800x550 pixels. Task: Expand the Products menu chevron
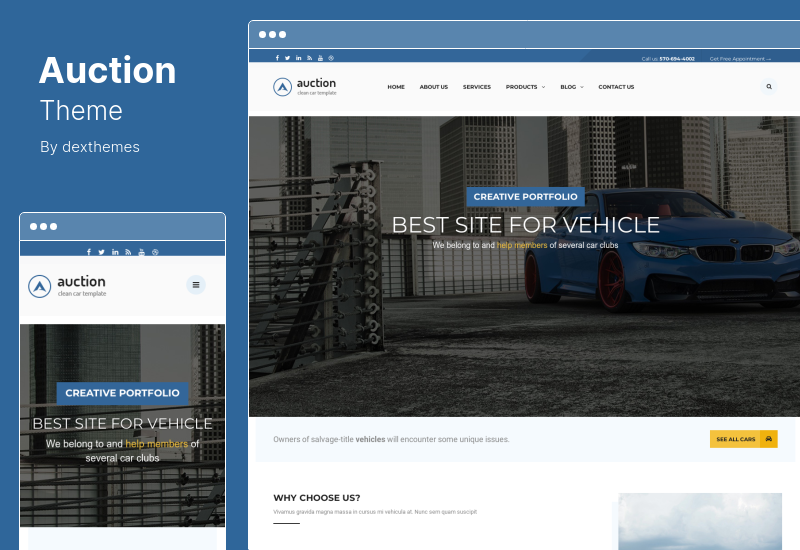(x=543, y=87)
